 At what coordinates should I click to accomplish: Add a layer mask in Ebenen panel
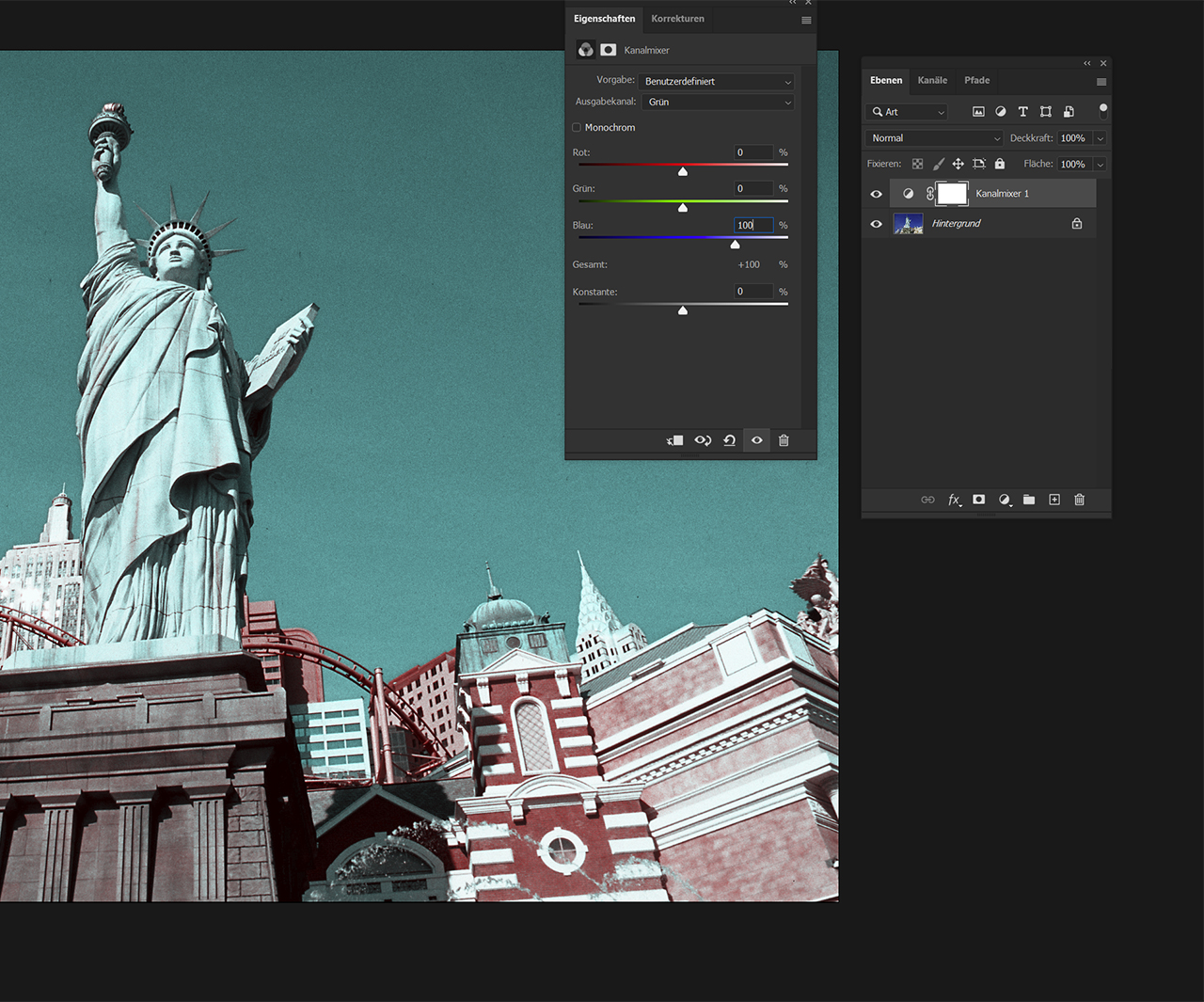[x=979, y=500]
